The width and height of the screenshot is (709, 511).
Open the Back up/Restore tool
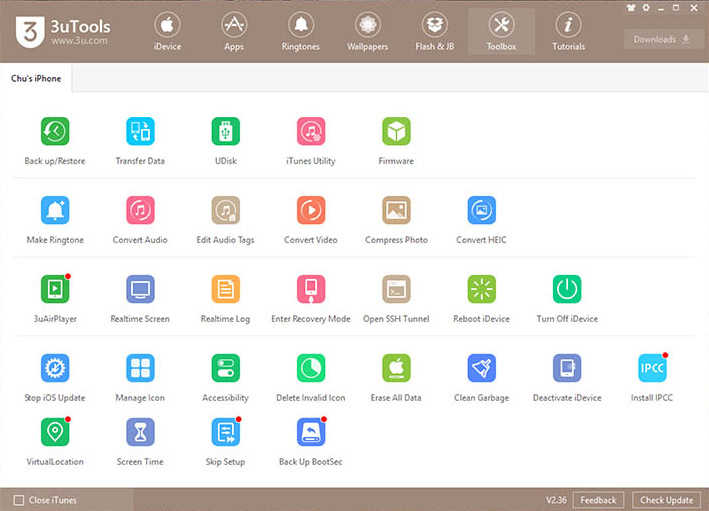(x=55, y=131)
